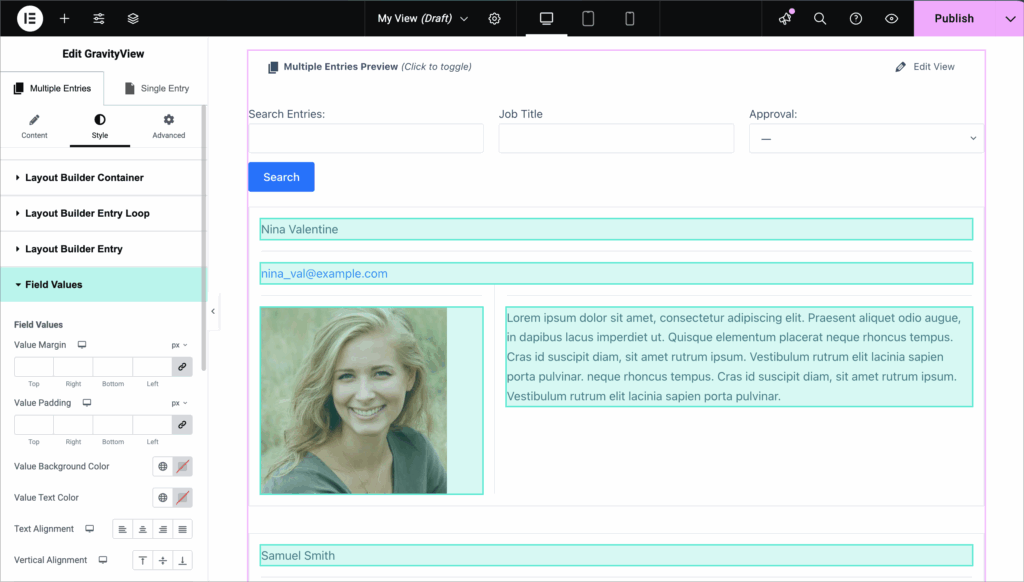Click the Edit View link
The image size is (1024, 582).
tap(925, 67)
